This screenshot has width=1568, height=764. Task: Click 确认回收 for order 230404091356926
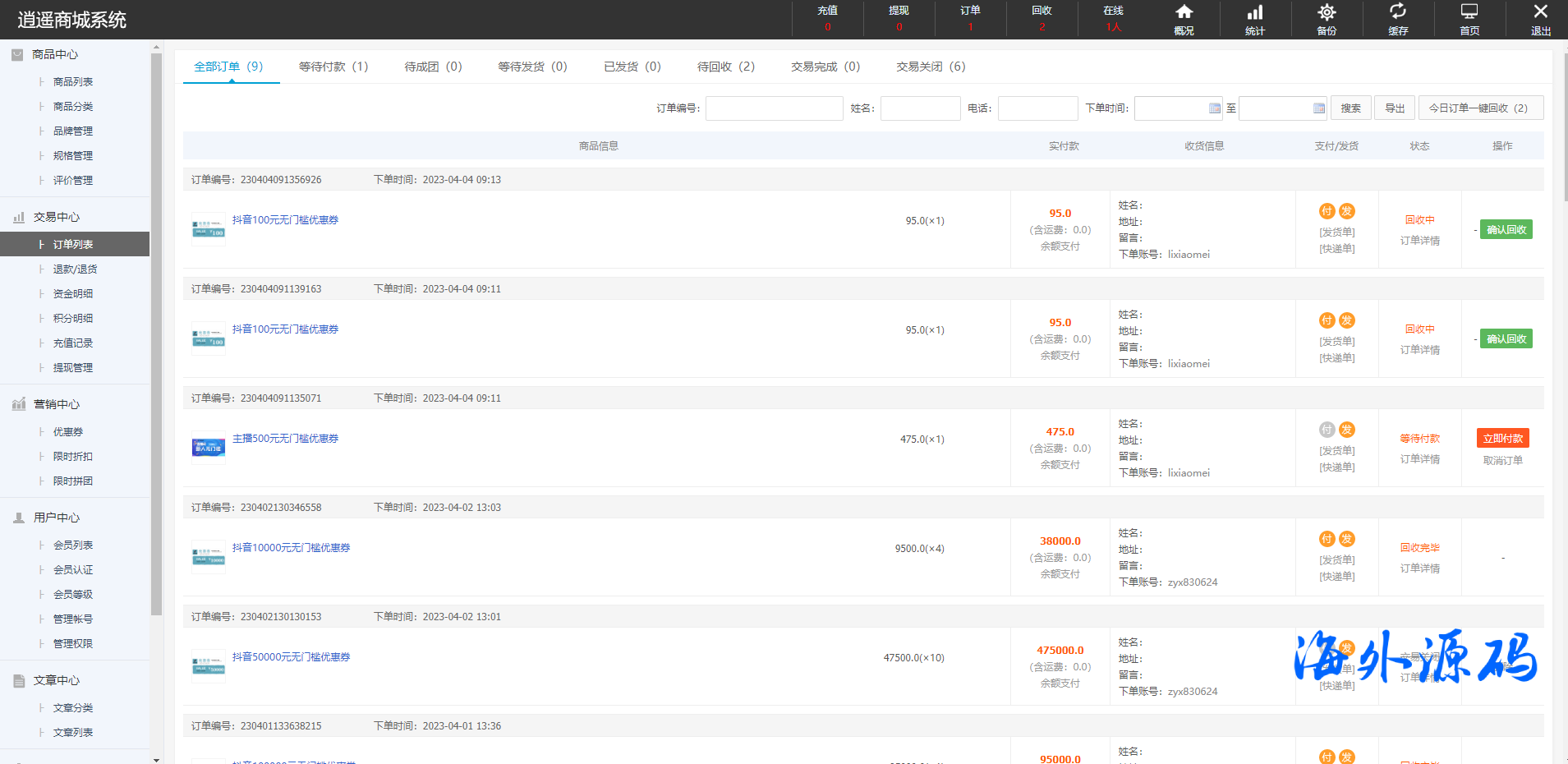click(x=1506, y=230)
